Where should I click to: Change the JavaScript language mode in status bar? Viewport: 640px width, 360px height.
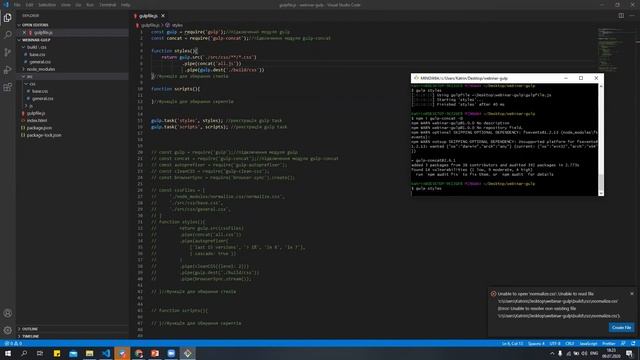(x=588, y=344)
